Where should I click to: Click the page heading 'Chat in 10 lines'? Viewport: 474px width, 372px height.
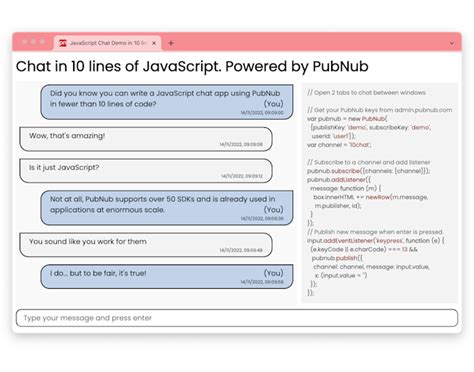tap(192, 66)
